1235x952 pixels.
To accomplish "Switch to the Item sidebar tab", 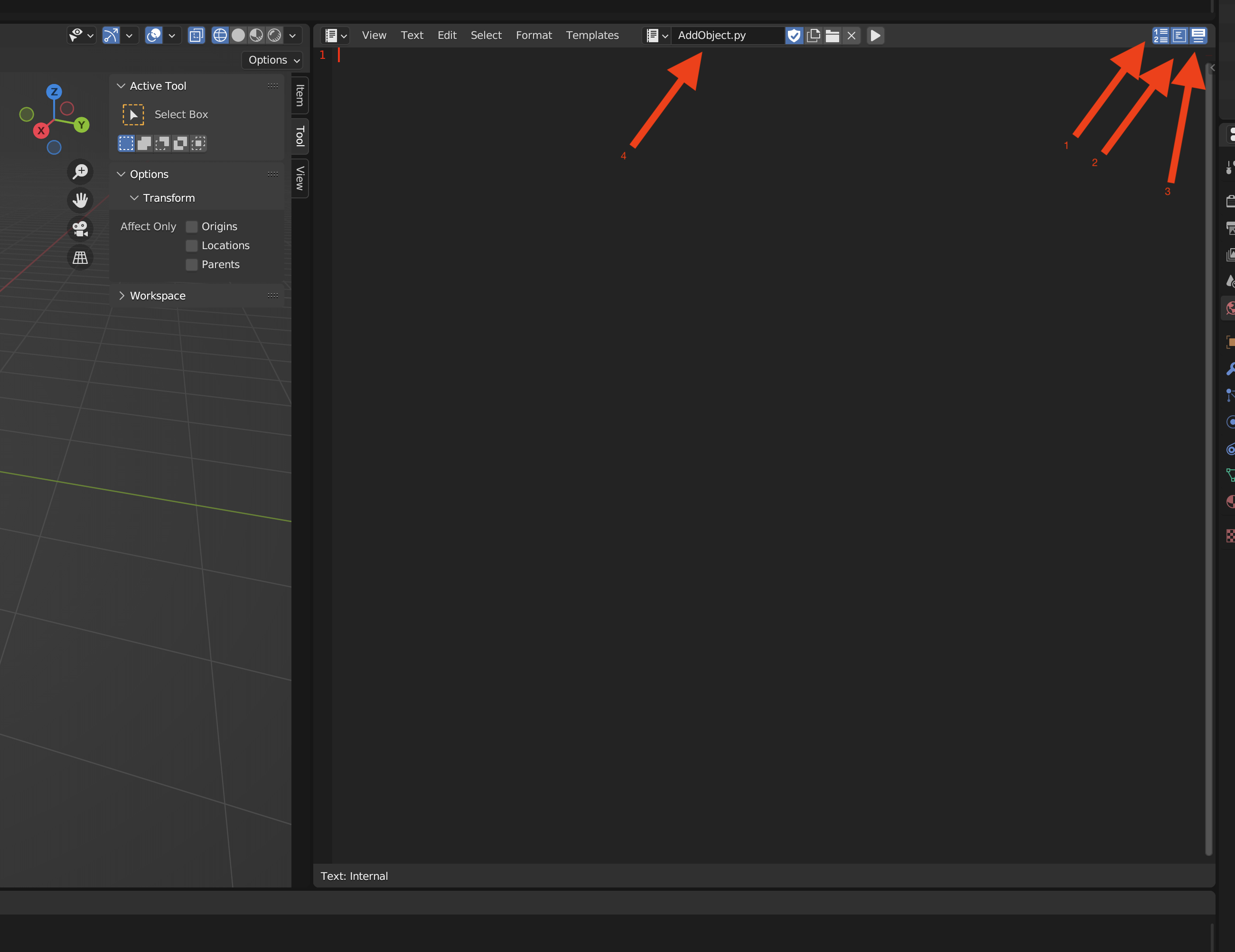I will [x=300, y=95].
